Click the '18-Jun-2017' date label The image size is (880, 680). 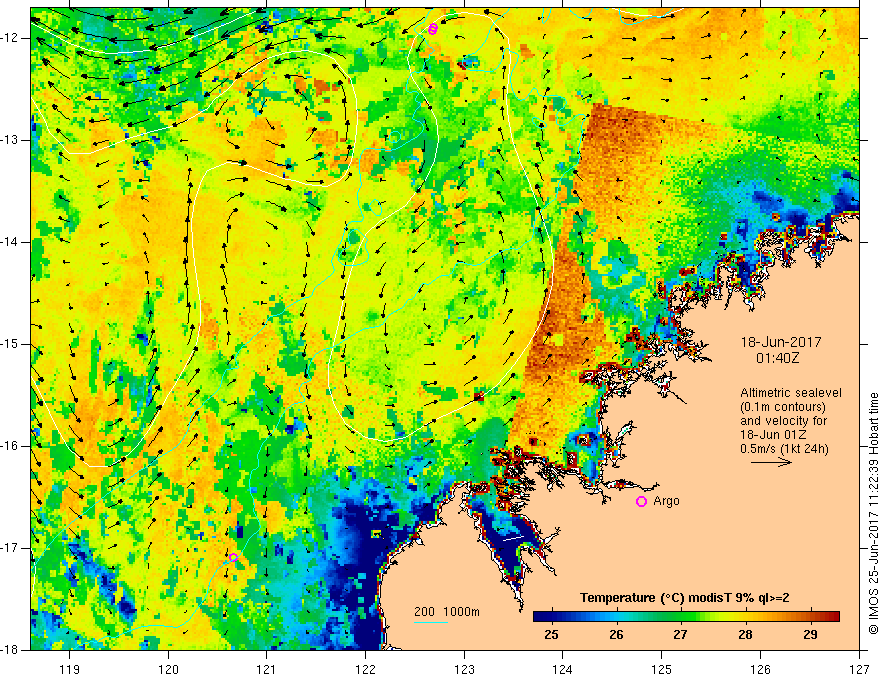tap(781, 342)
